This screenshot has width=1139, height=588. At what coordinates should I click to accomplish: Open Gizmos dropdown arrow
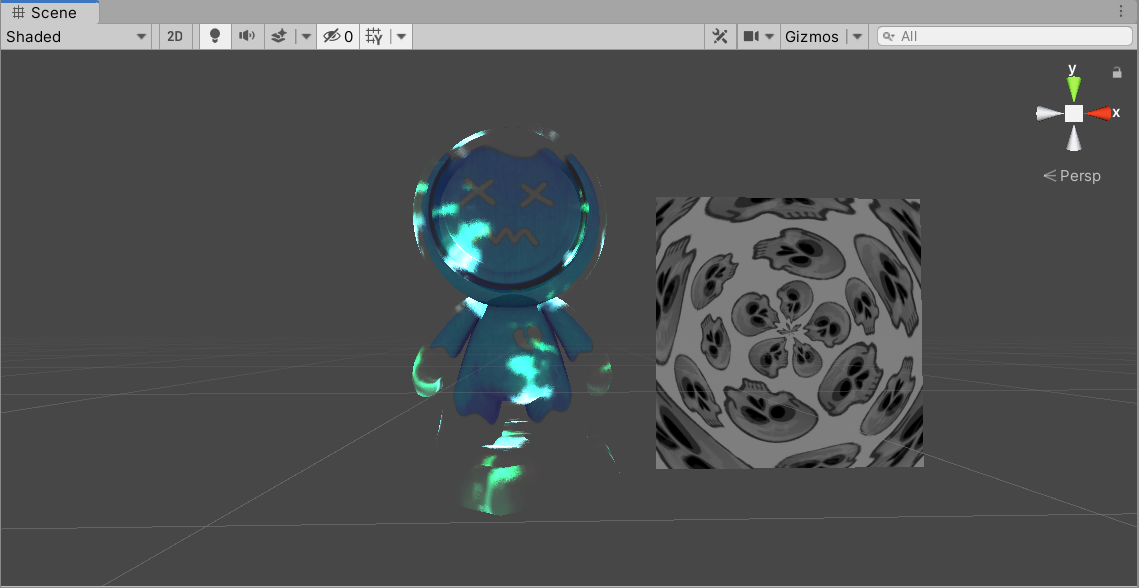click(x=858, y=36)
